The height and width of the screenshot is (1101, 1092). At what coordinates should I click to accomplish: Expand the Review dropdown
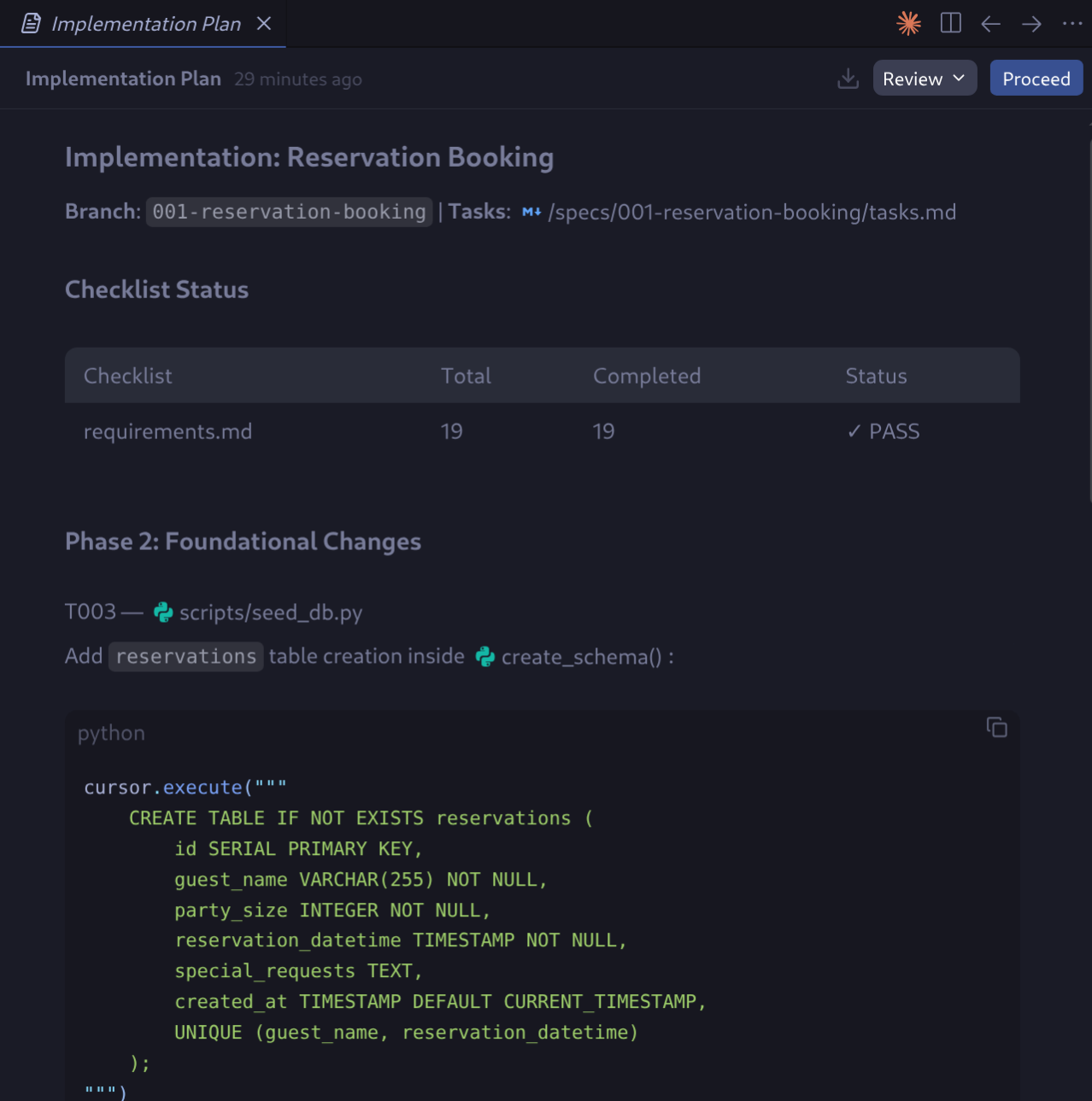click(x=924, y=79)
